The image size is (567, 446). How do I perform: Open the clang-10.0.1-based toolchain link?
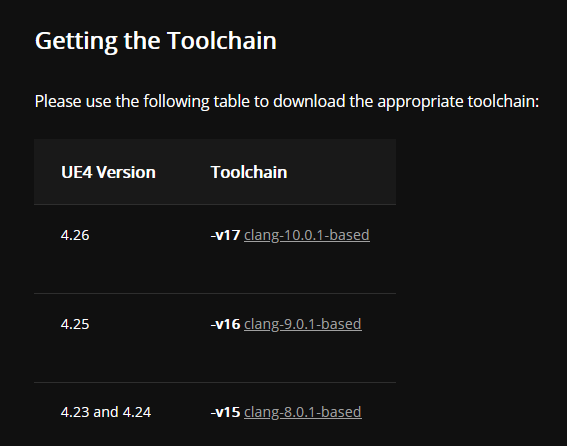(x=307, y=235)
